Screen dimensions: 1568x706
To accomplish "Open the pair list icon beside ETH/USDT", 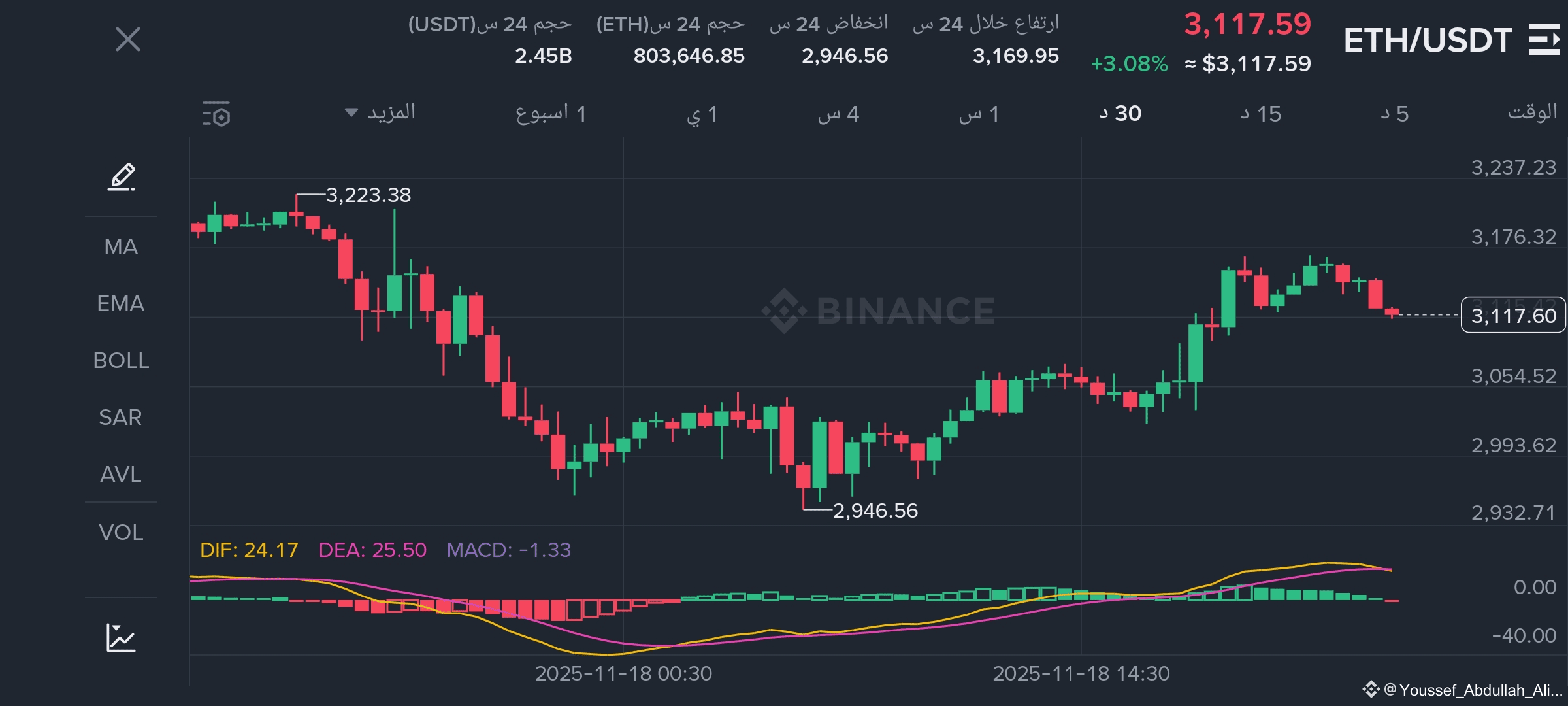I will point(1544,39).
